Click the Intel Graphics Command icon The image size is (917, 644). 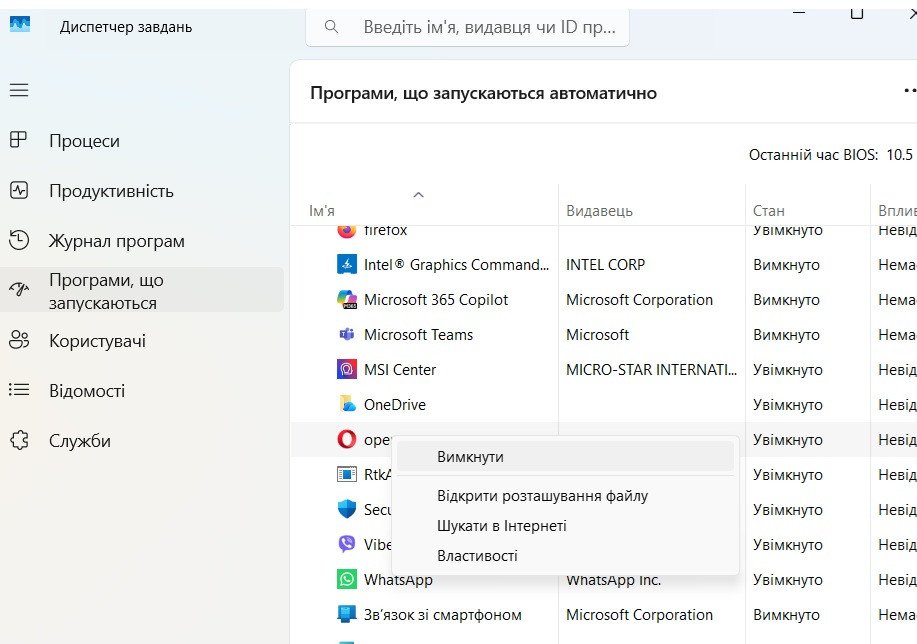[x=347, y=264]
